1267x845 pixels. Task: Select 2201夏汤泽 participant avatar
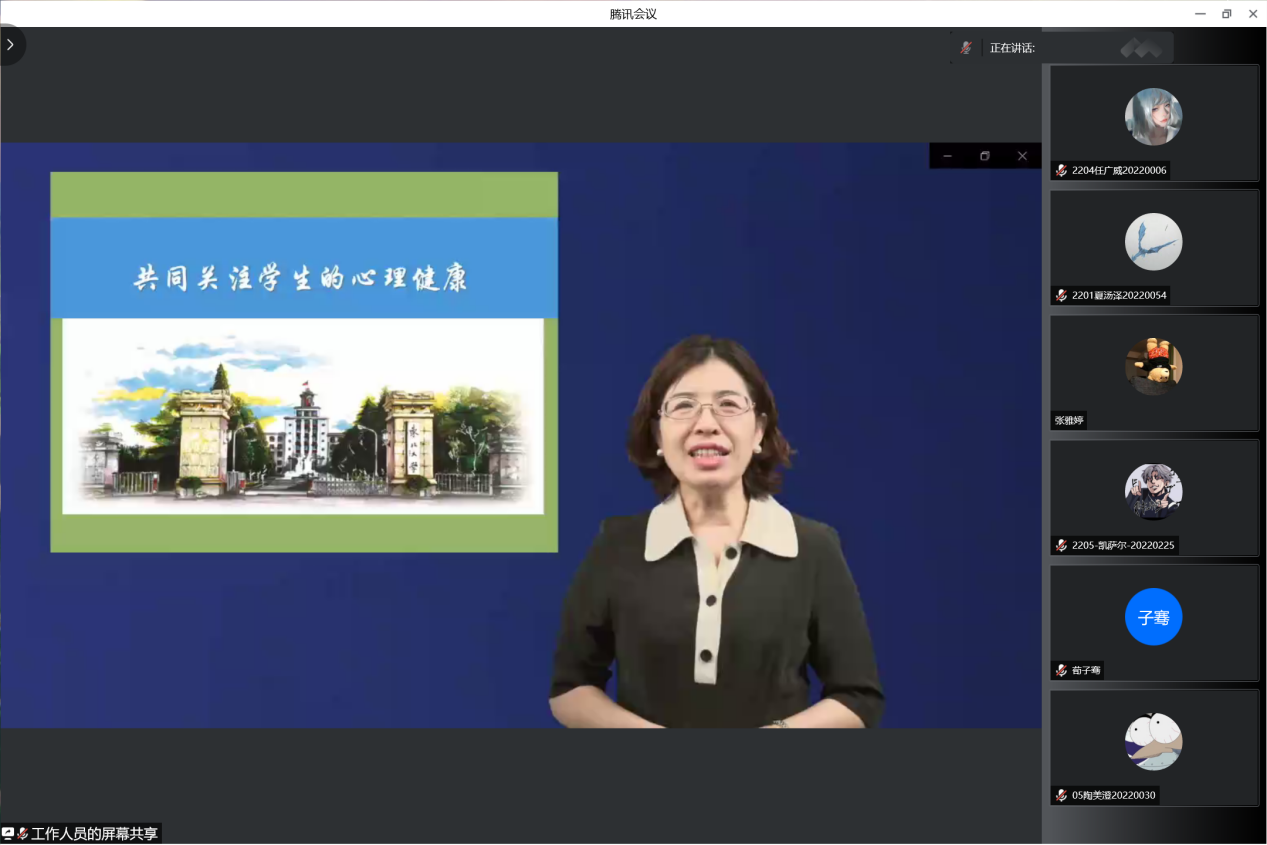(1153, 242)
